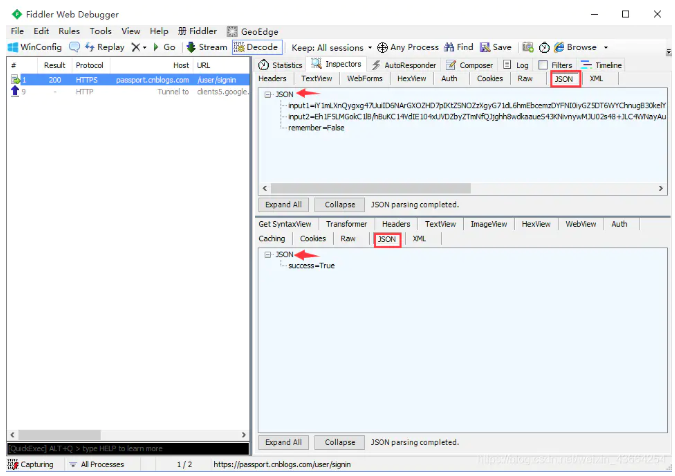Screen dimensions: 675x476
Task: Open the Transformer response tab
Action: click(x=346, y=224)
